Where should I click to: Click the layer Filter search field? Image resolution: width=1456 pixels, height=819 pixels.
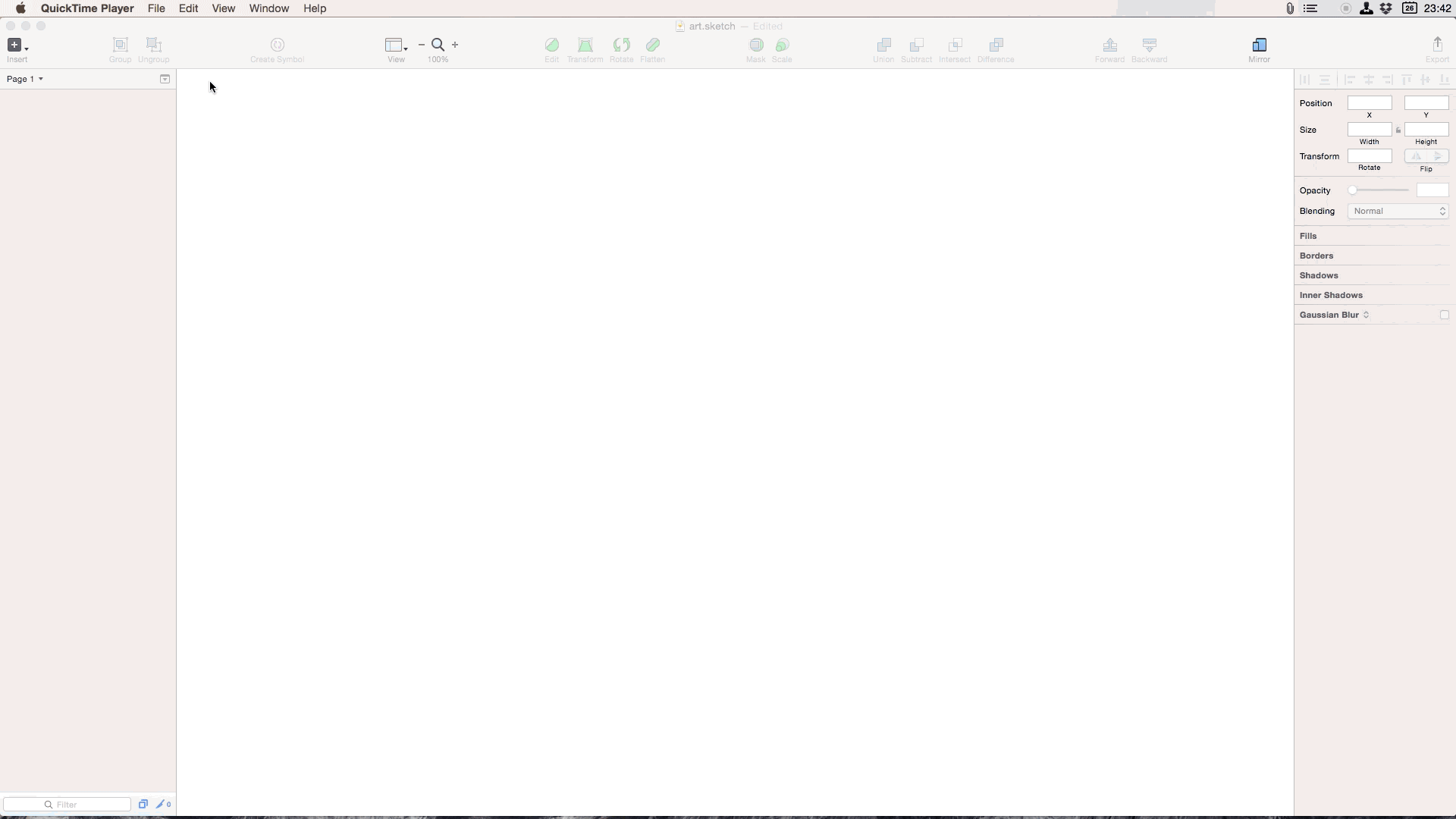tap(68, 805)
